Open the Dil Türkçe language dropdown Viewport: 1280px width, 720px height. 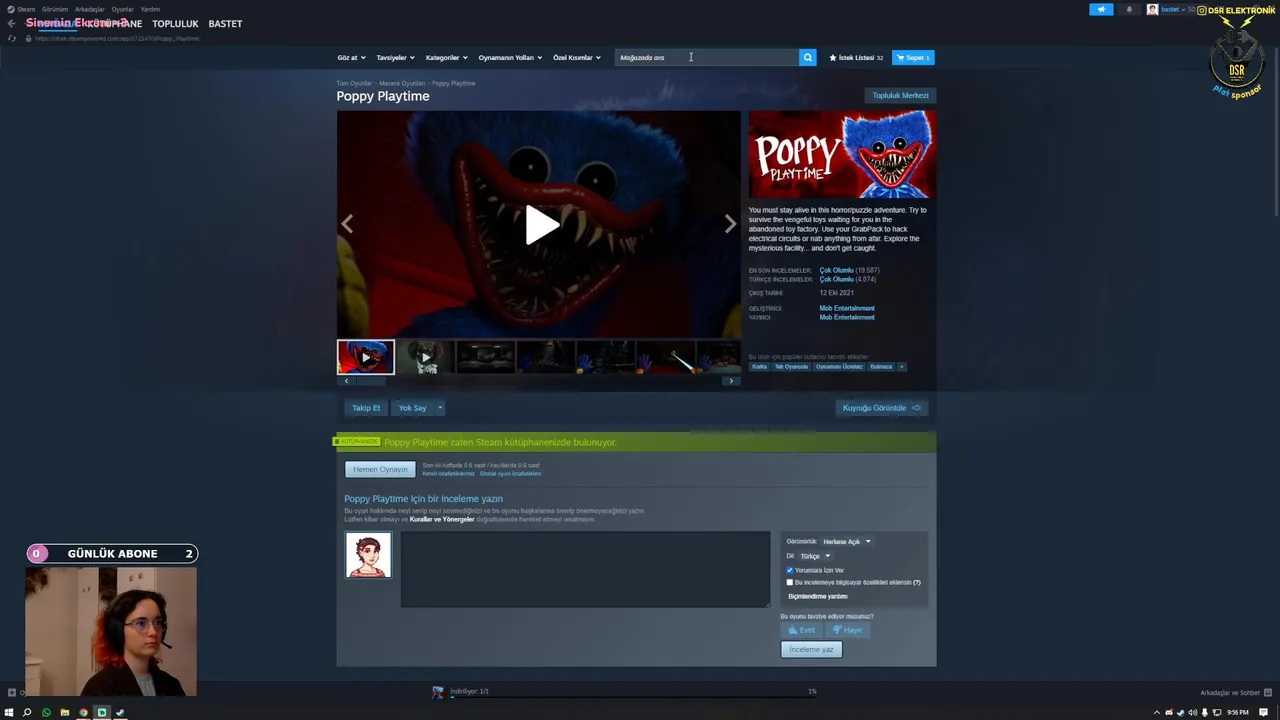[x=814, y=556]
